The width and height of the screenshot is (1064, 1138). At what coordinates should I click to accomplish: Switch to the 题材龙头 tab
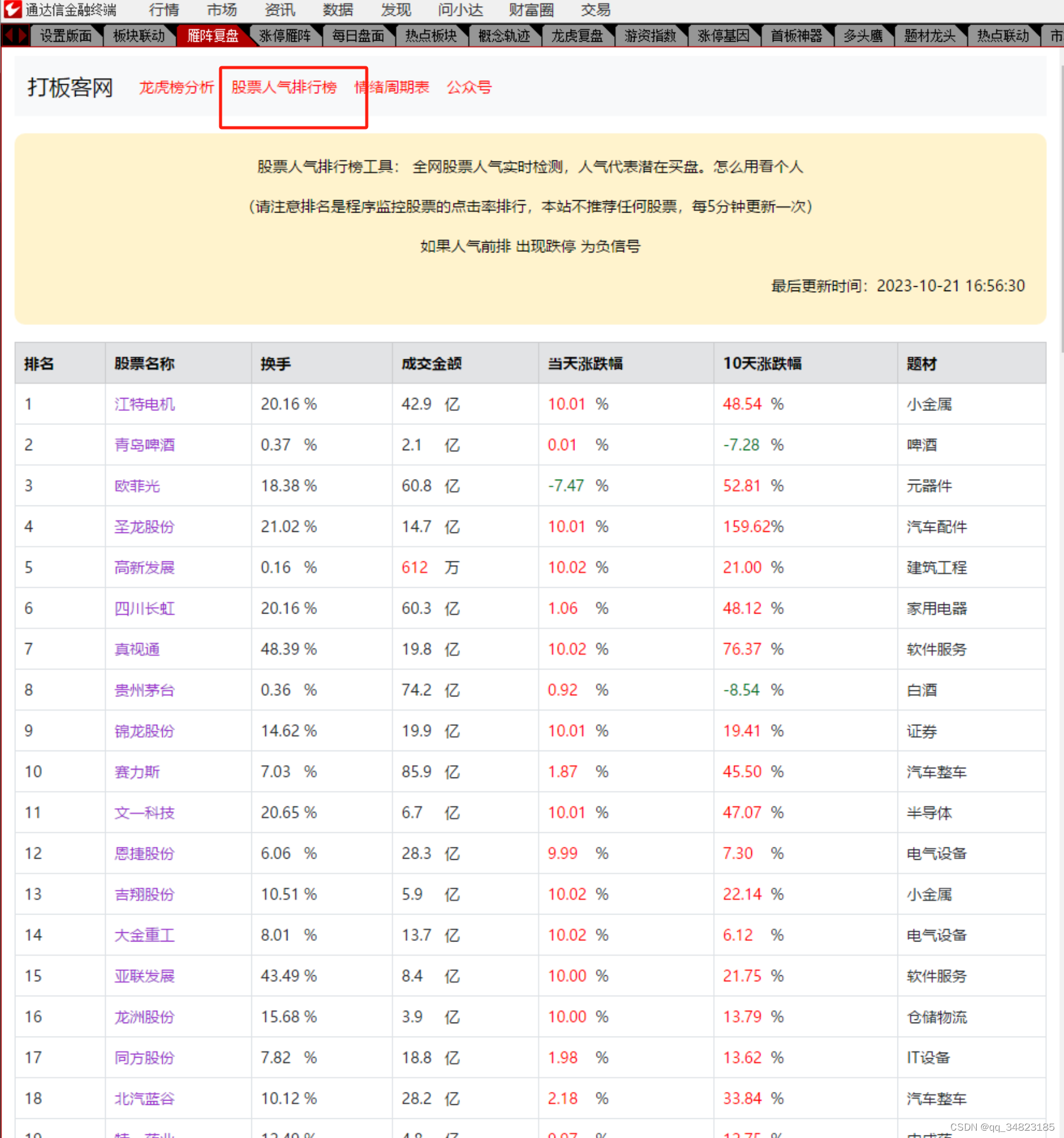tap(930, 36)
